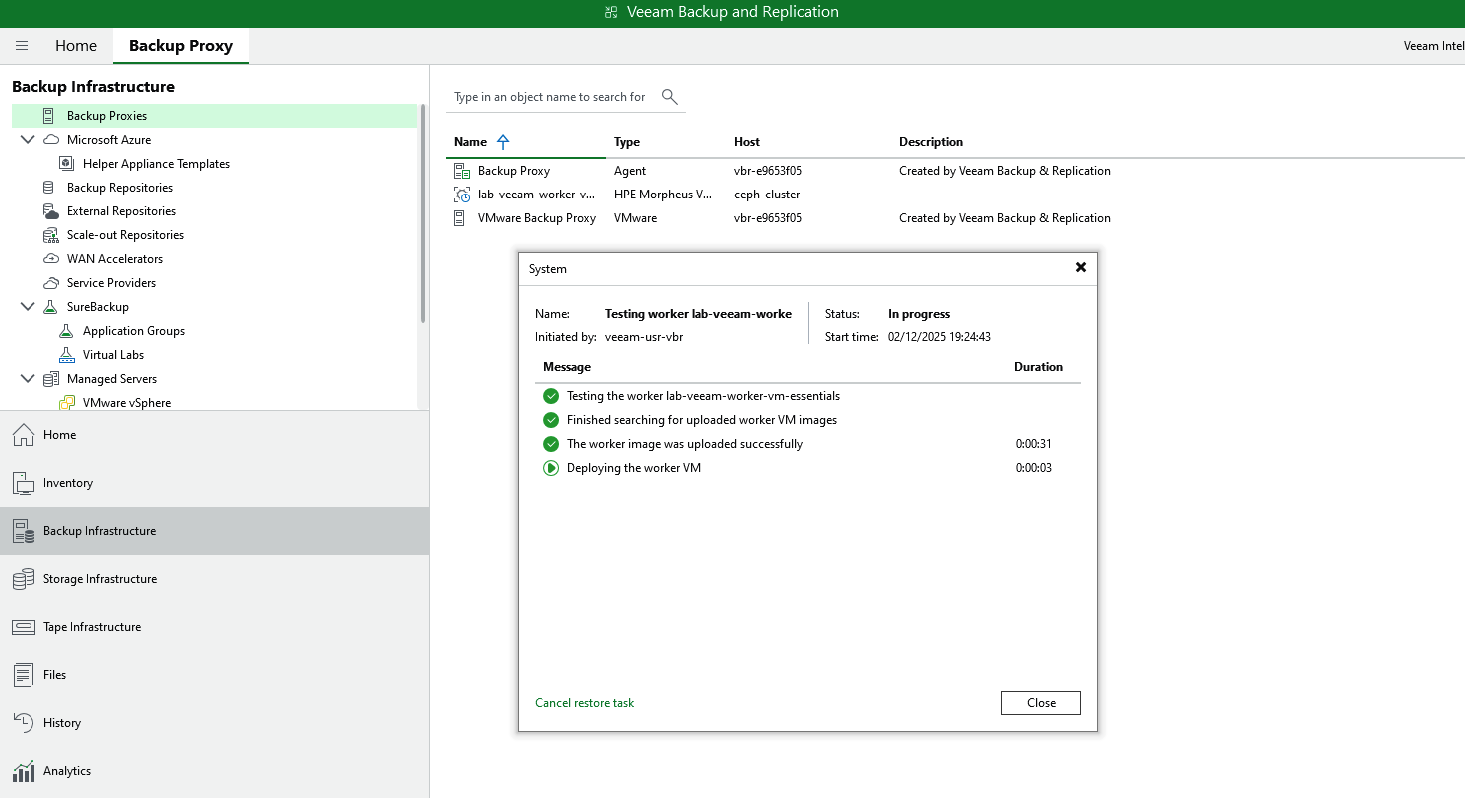Click the Backup Proxies tree icon
Screen dimensions: 1465x798
coord(48,116)
